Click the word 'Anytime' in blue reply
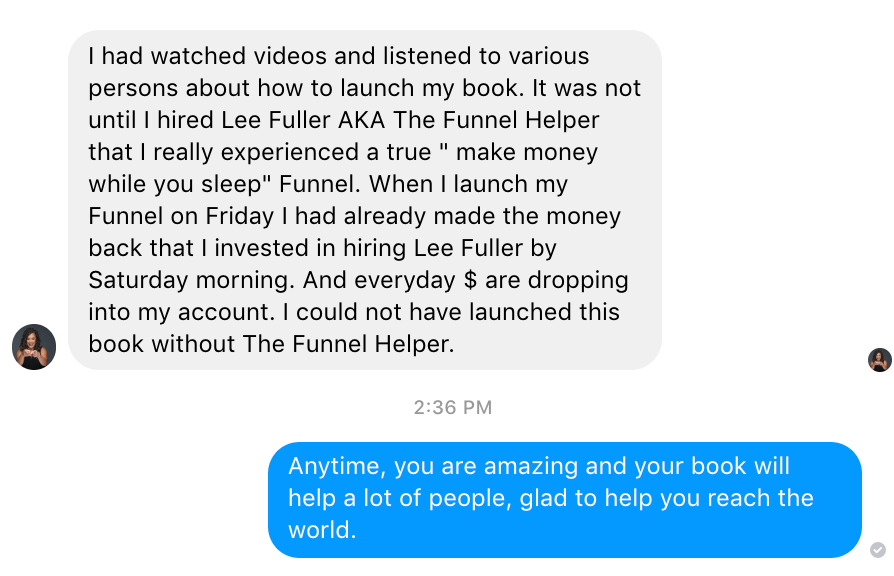The height and width of the screenshot is (576, 894). point(337,466)
